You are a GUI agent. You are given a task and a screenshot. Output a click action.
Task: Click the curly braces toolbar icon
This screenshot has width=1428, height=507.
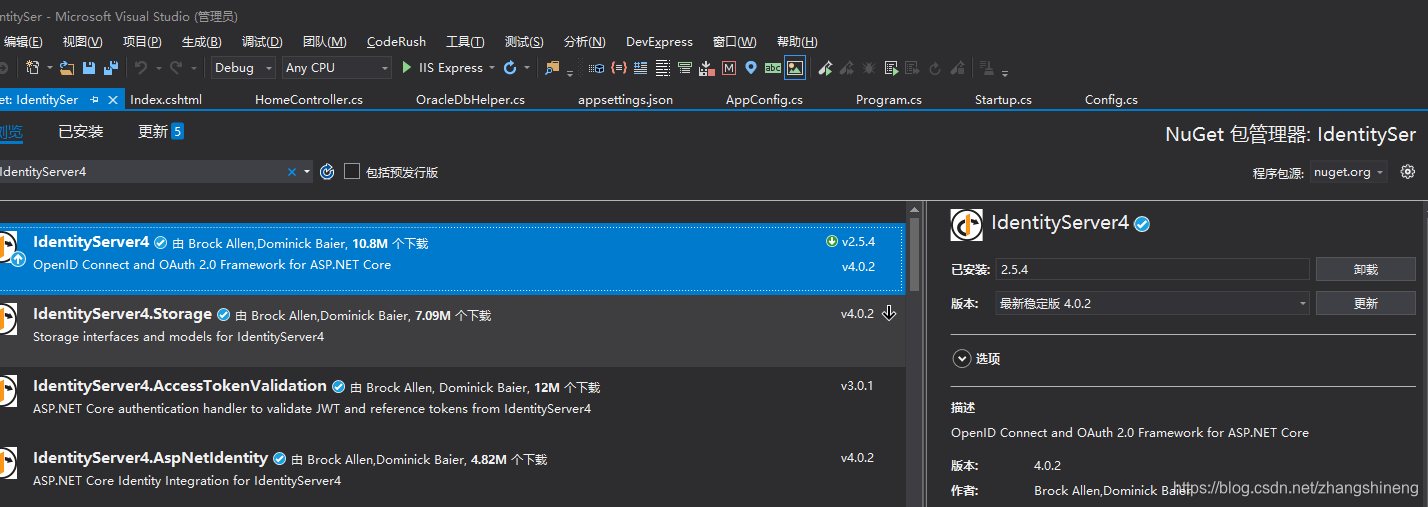619,68
